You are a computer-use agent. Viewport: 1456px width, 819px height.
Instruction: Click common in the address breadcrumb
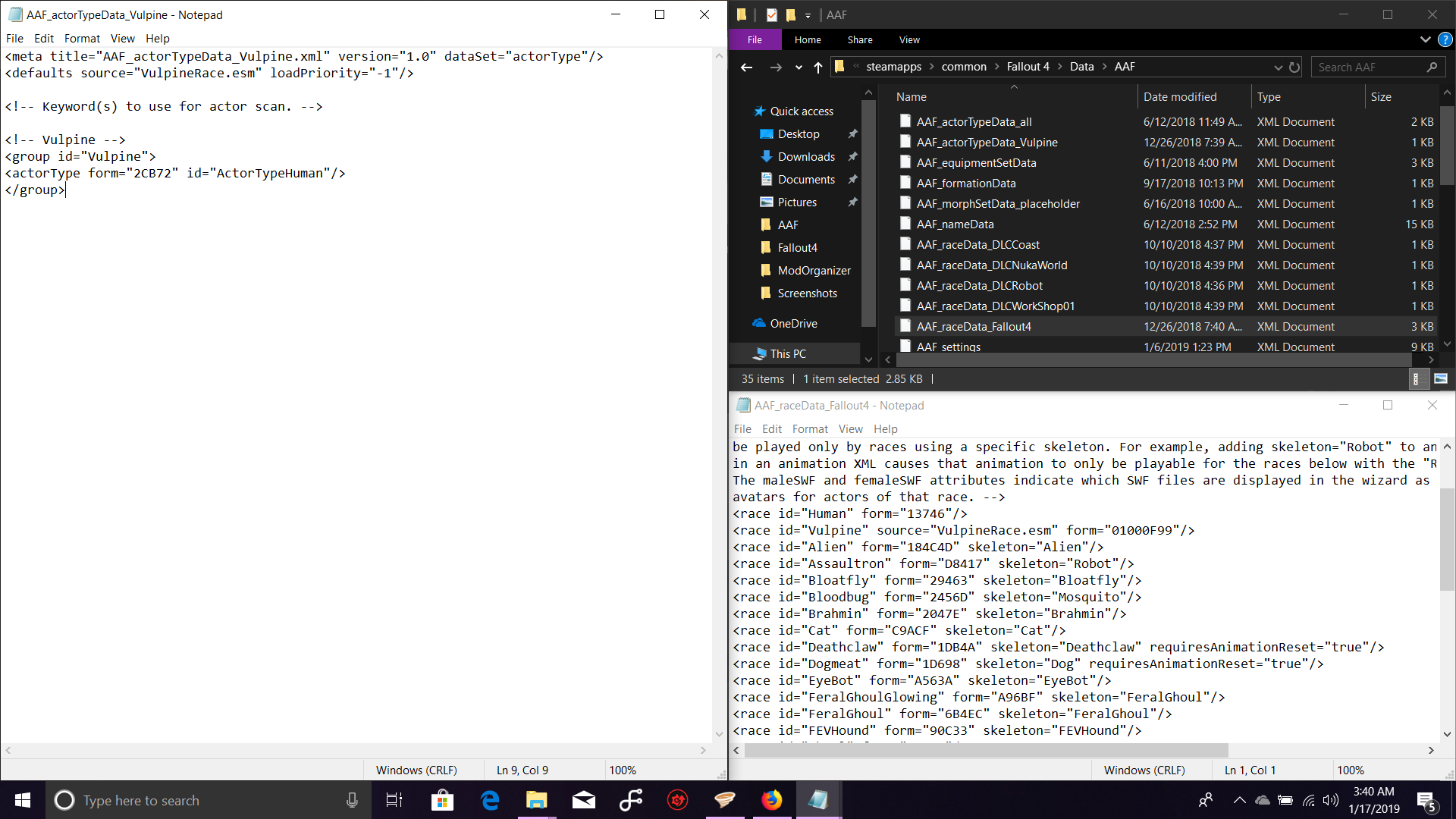(x=964, y=67)
